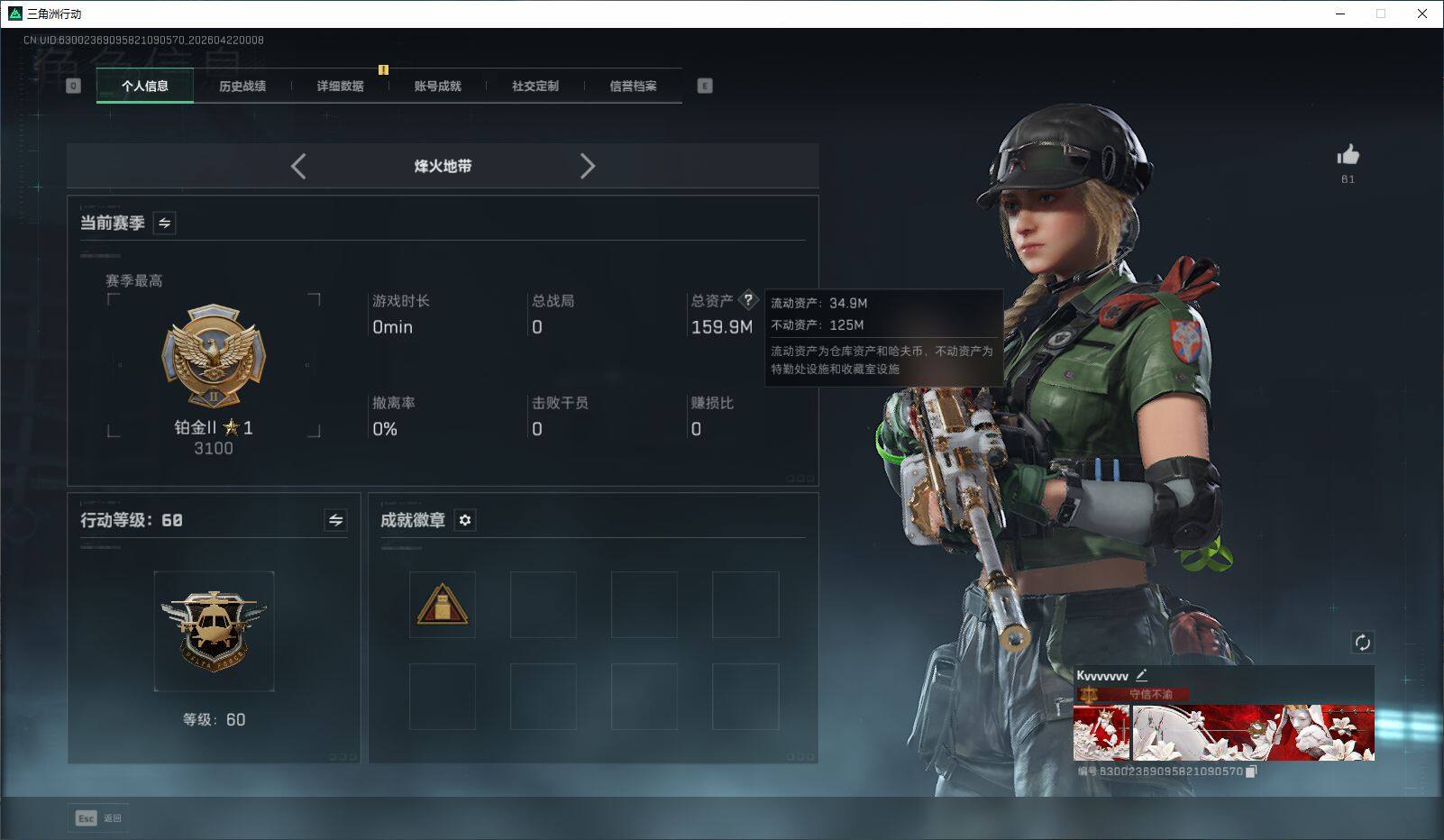1444x840 pixels.
Task: Click the refresh character model icon
Action: click(x=1364, y=643)
